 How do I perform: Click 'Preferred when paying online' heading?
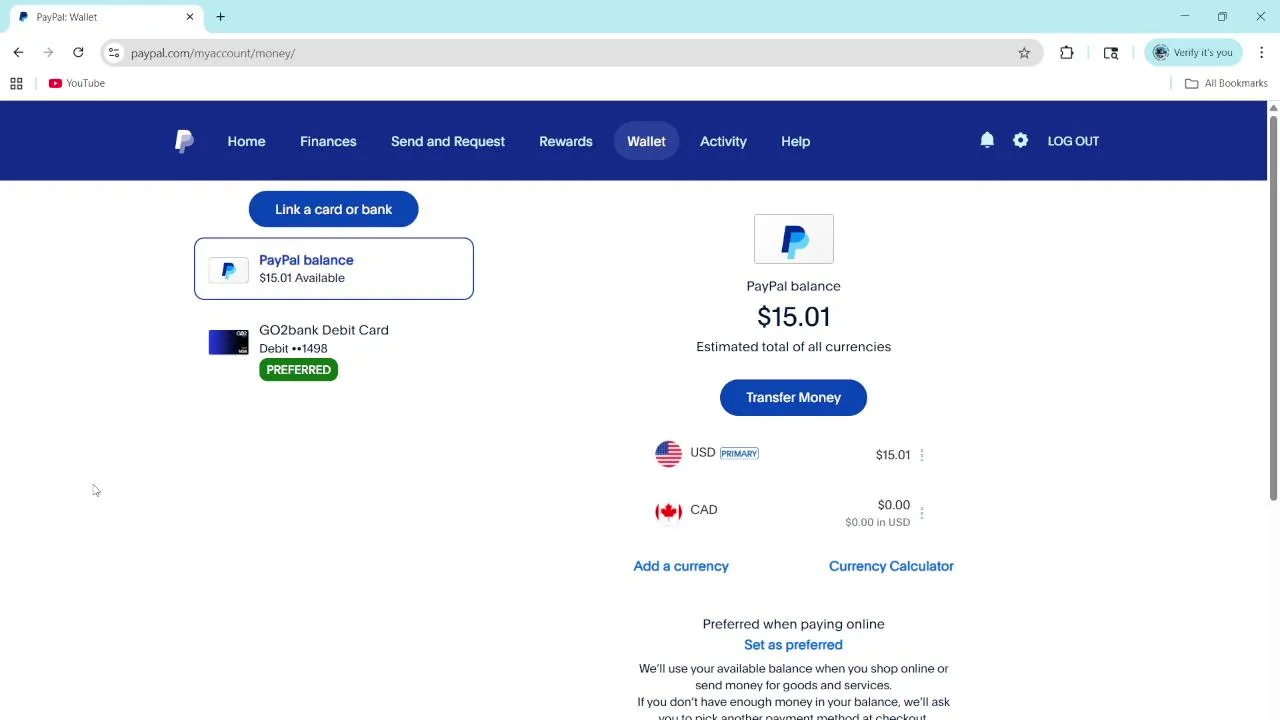(793, 624)
